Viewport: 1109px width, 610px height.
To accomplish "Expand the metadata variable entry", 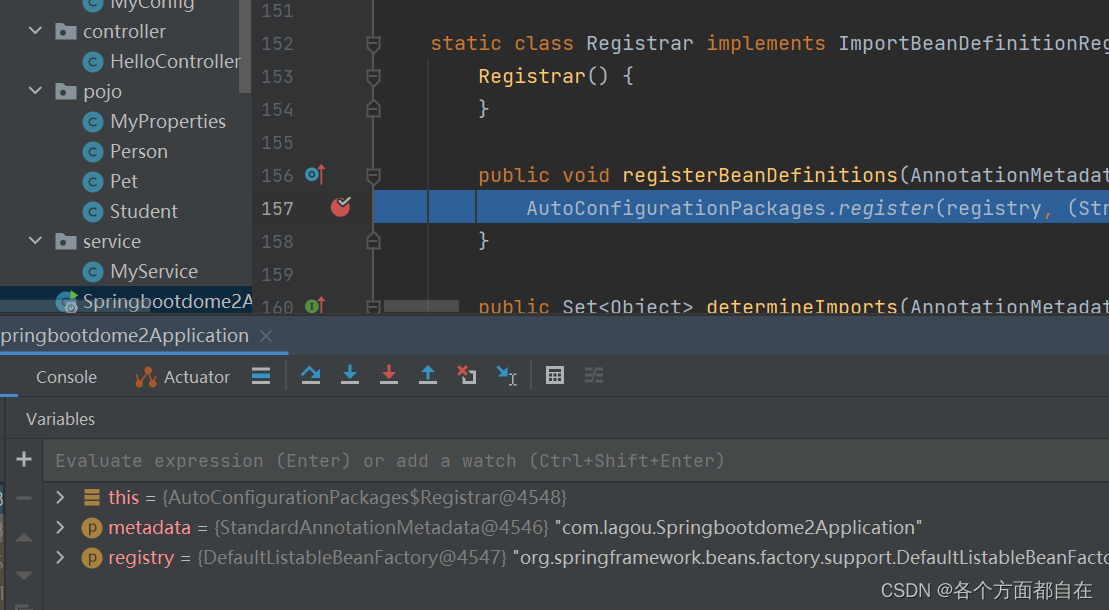I will (x=60, y=527).
